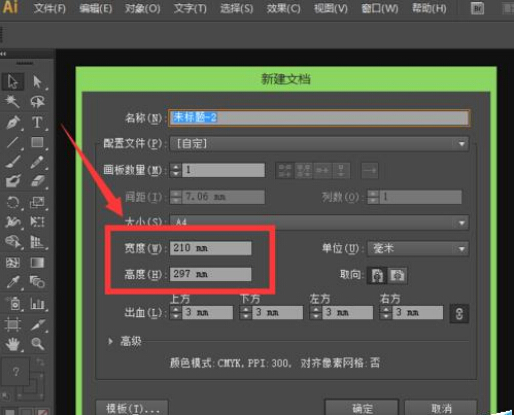Set orientation to portrait
The image size is (514, 415).
coord(377,275)
